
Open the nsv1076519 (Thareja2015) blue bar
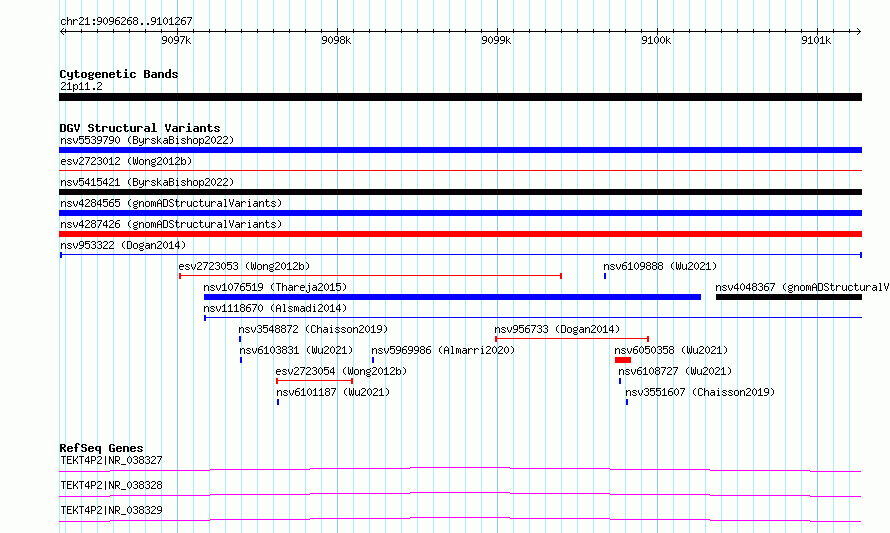[452, 297]
